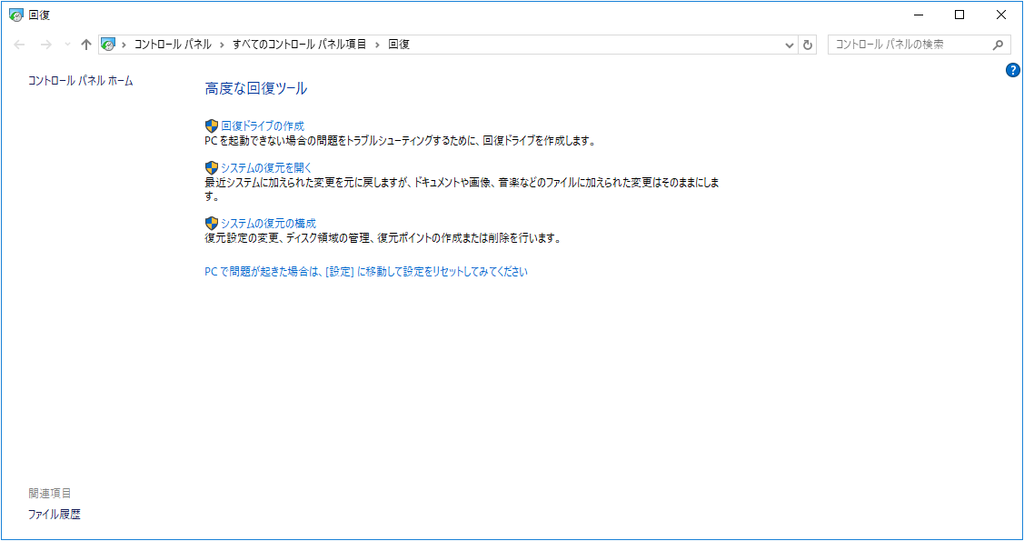Screen dimensions: 1024x541
Task: Click the 回復 window title bar icon
Action: click(x=16, y=15)
